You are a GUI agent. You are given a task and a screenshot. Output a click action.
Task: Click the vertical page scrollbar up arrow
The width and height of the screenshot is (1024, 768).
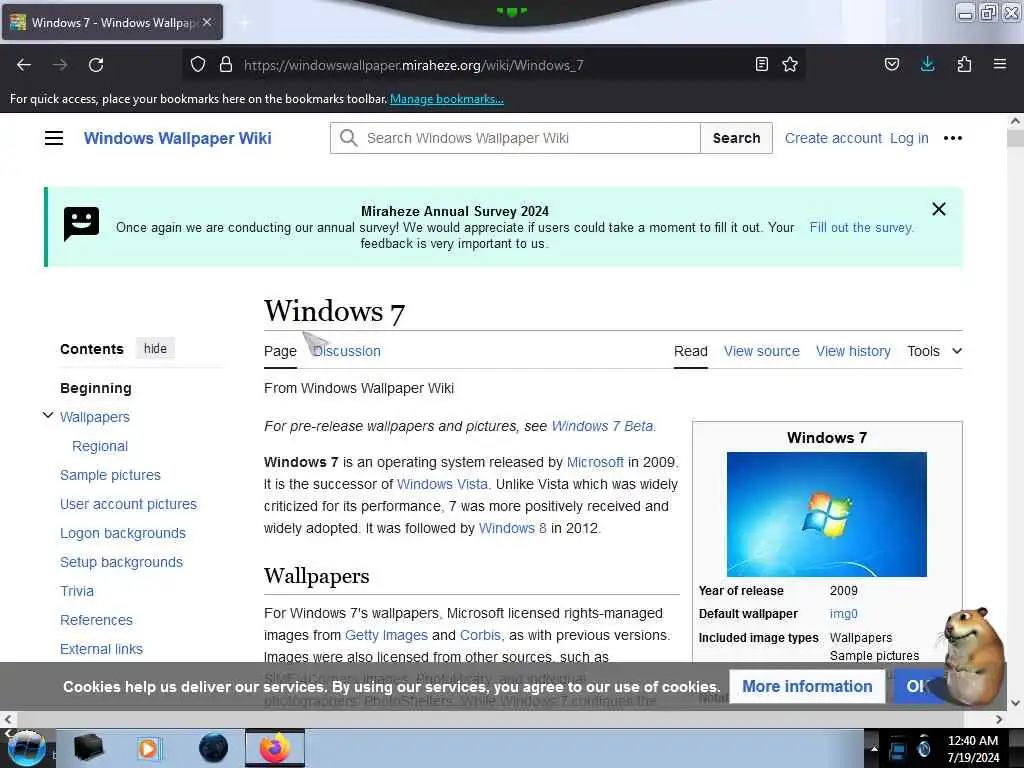pyautogui.click(x=1015, y=121)
